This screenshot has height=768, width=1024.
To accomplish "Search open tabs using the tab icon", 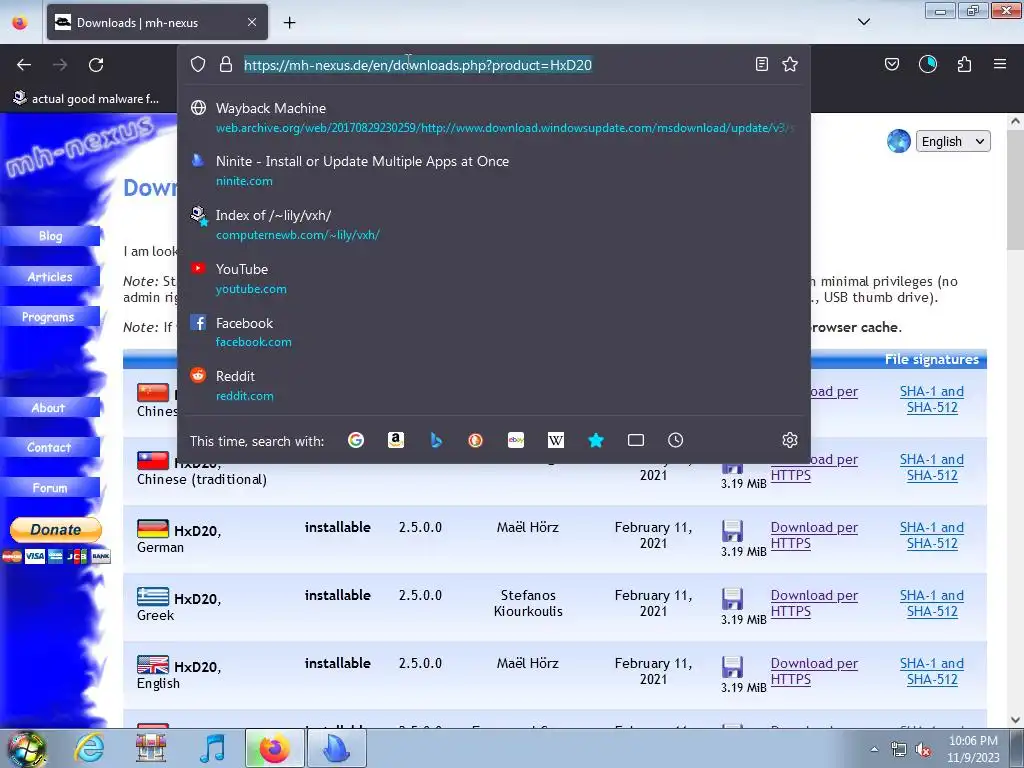I will tap(635, 440).
